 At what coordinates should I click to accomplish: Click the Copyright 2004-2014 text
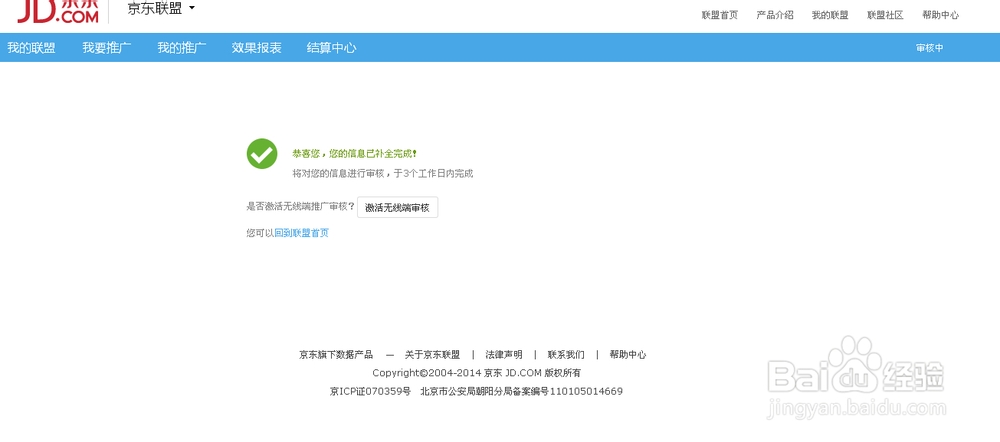coord(476,373)
